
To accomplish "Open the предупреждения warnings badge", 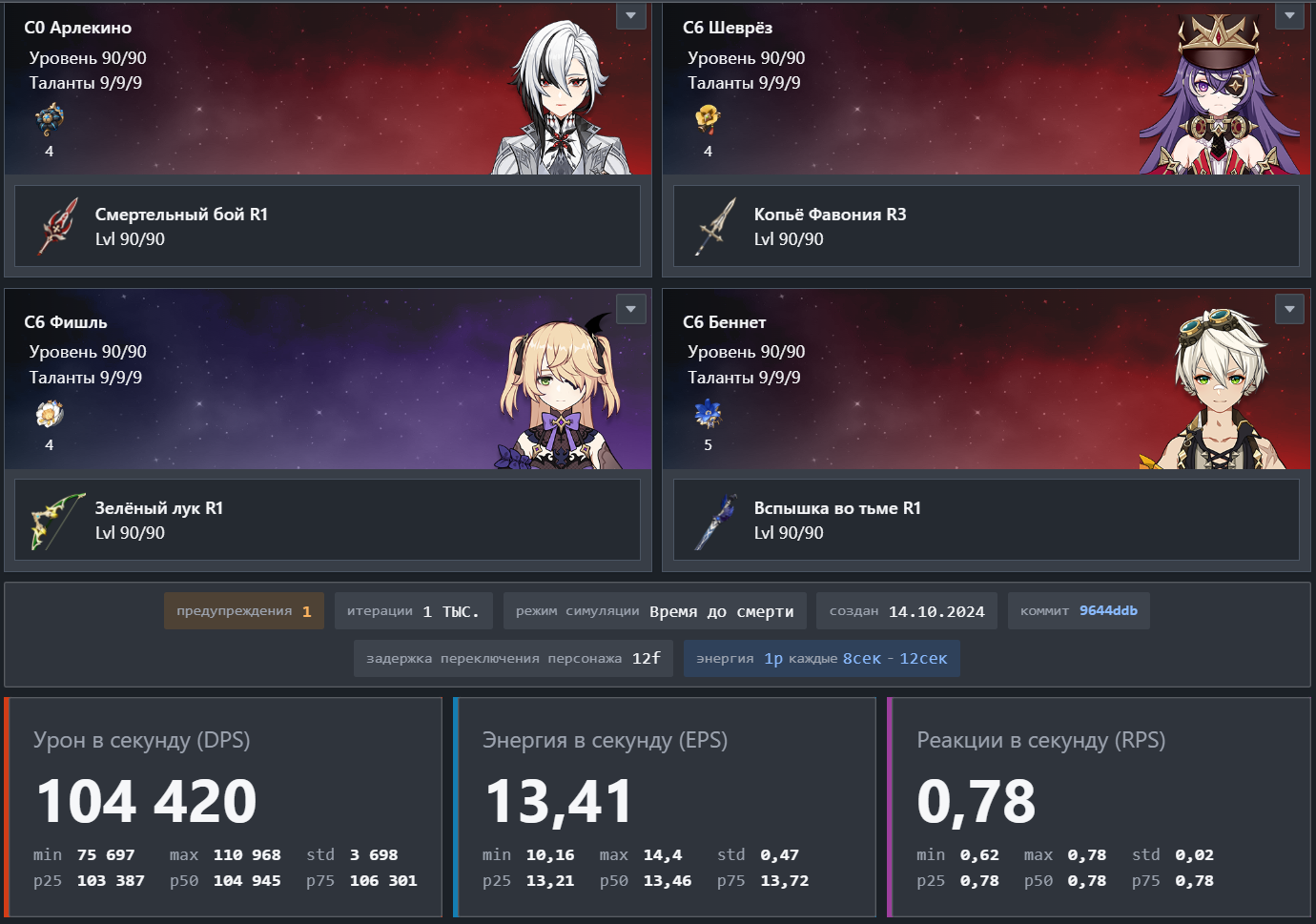I will point(244,611).
